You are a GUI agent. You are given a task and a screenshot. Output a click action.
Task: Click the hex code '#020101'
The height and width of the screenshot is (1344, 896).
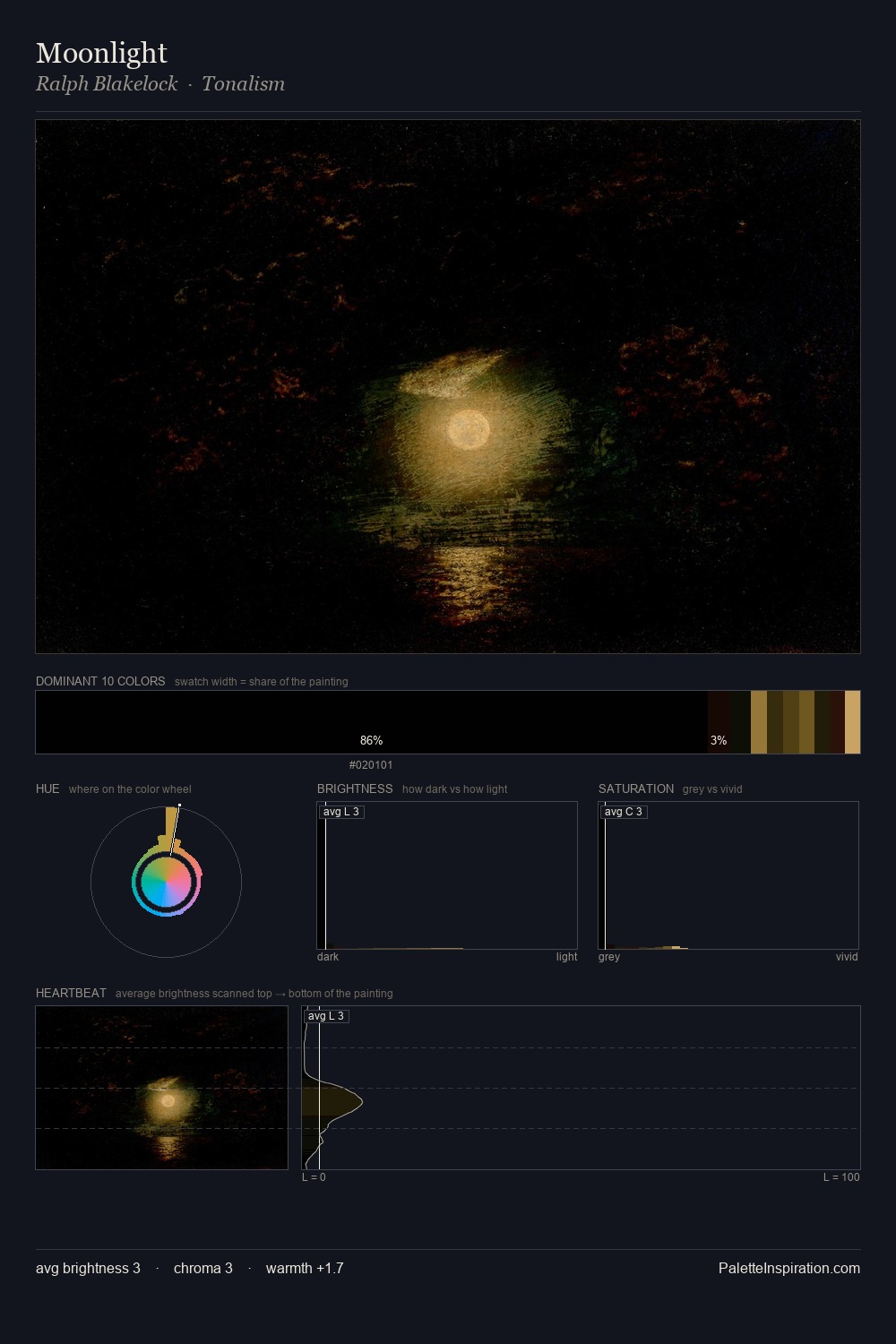pyautogui.click(x=371, y=765)
